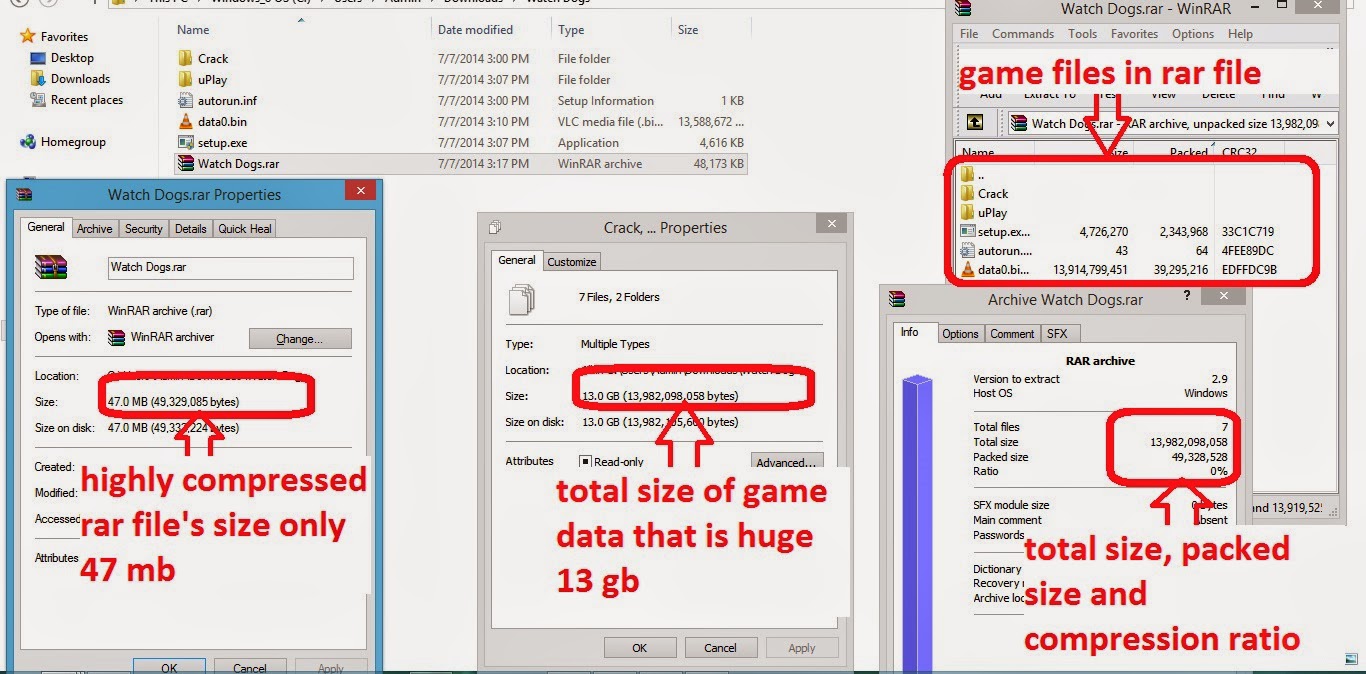Switch to Quick Heal tab in Properties
The image size is (1366, 674).
245,229
